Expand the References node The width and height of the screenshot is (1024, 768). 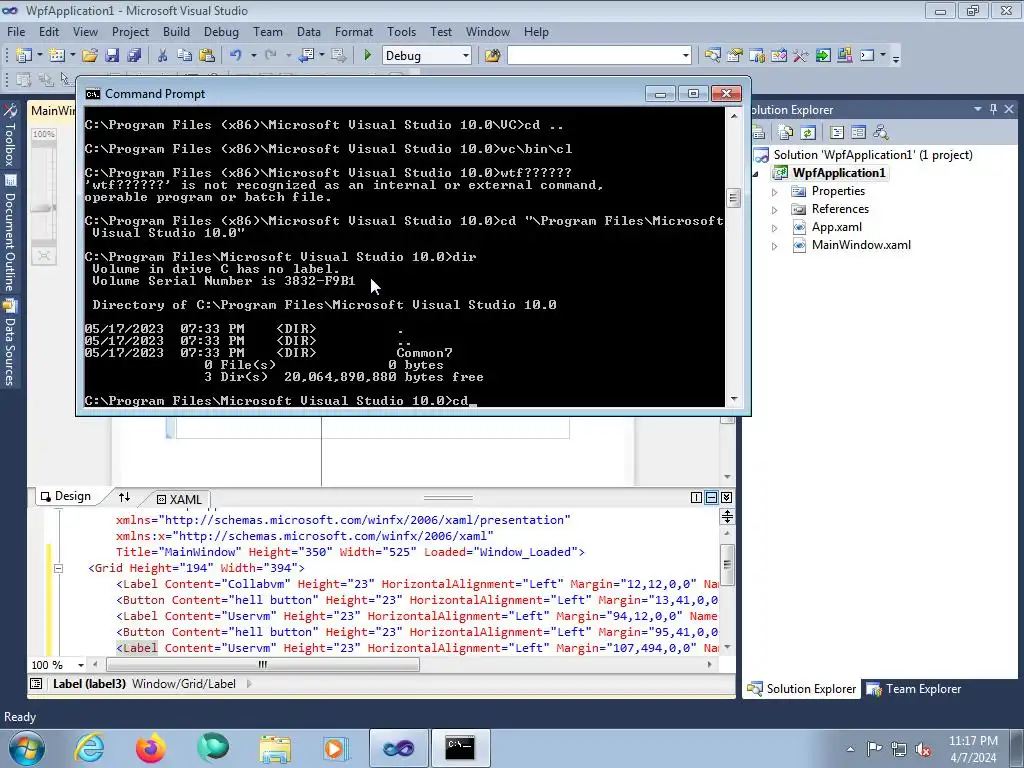pos(775,210)
